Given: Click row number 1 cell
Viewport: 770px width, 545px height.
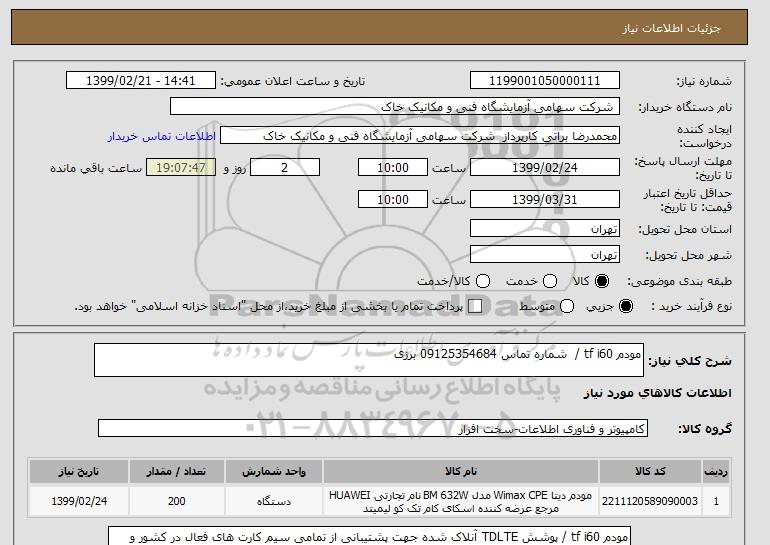Looking at the screenshot, I should click(716, 501).
